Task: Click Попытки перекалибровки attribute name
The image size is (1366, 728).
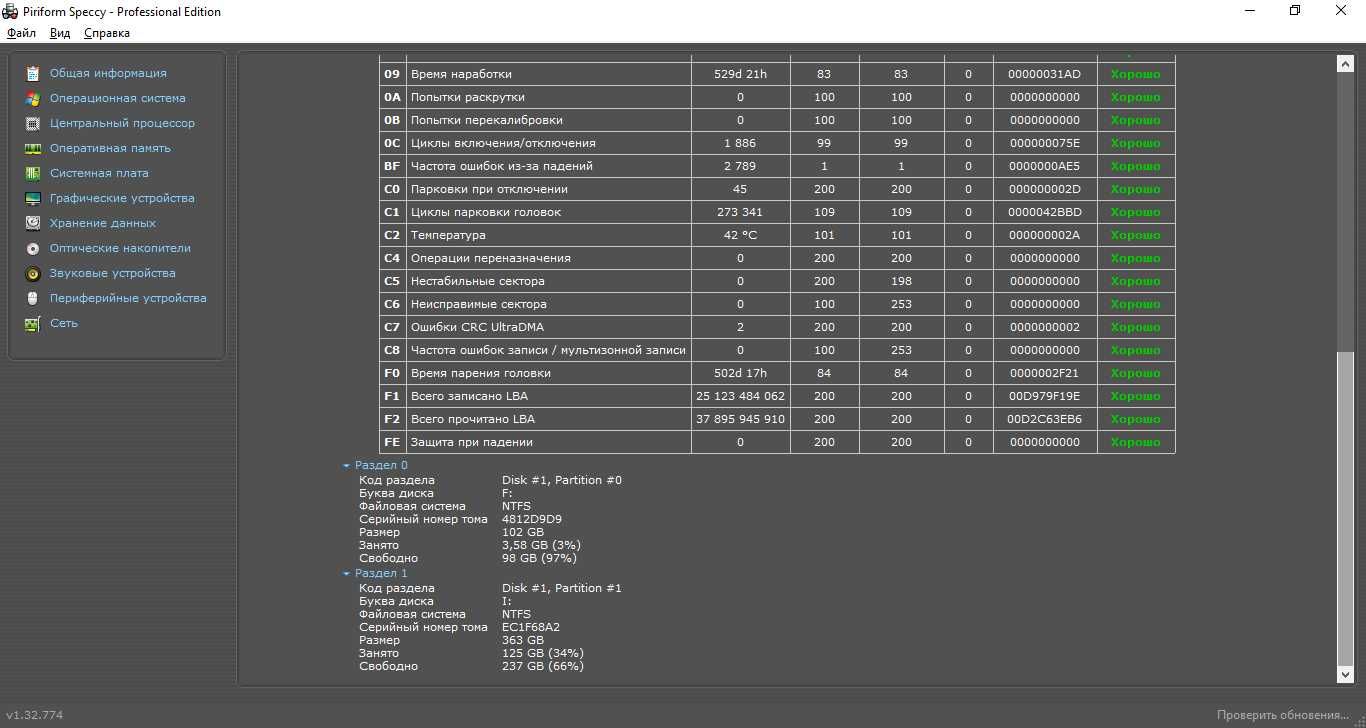Action: (x=487, y=120)
